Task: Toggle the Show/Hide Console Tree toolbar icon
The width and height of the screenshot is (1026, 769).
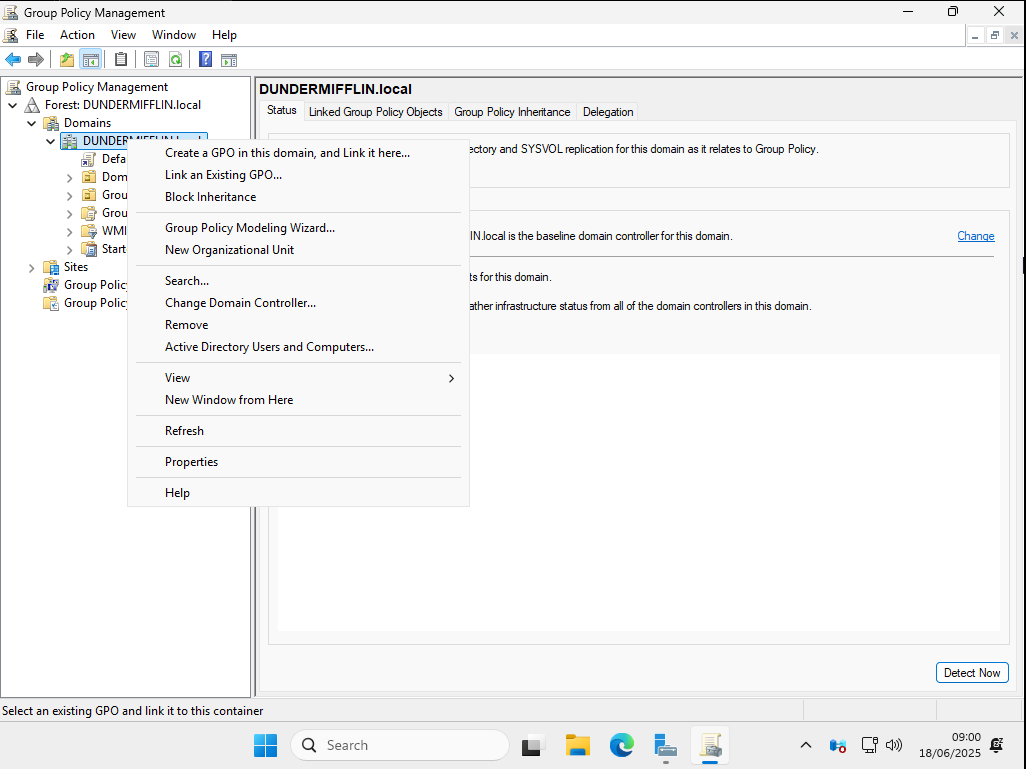Action: [x=90, y=60]
